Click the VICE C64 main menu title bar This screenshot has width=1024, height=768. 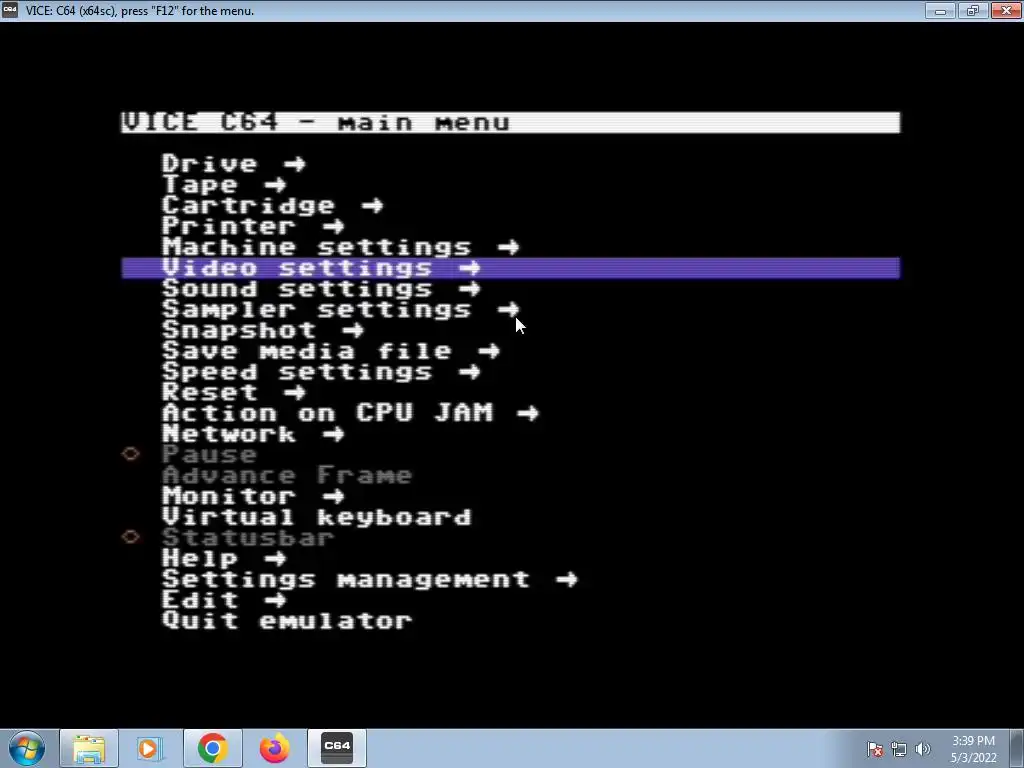pos(511,123)
